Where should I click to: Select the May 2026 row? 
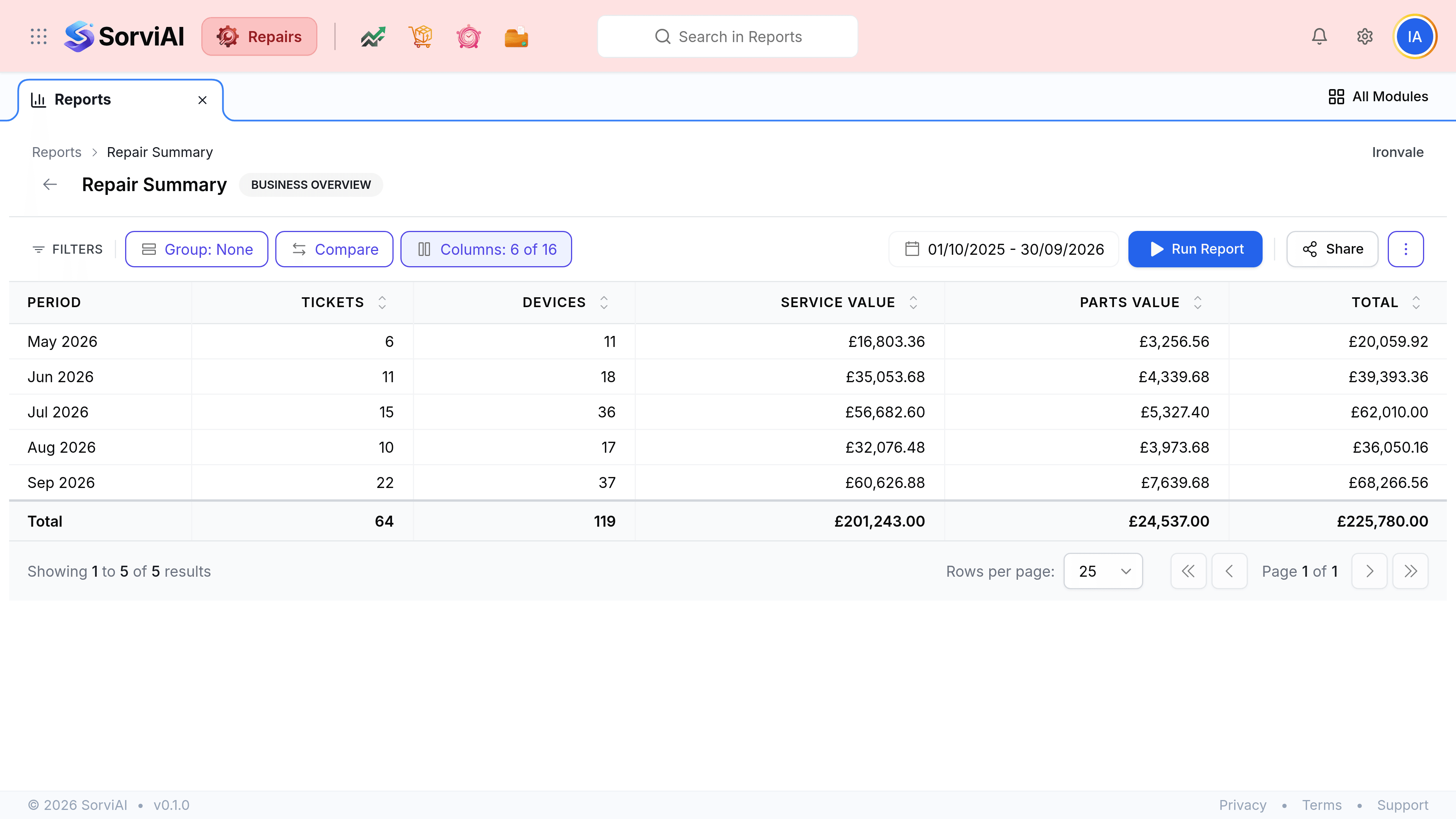tap(728, 341)
